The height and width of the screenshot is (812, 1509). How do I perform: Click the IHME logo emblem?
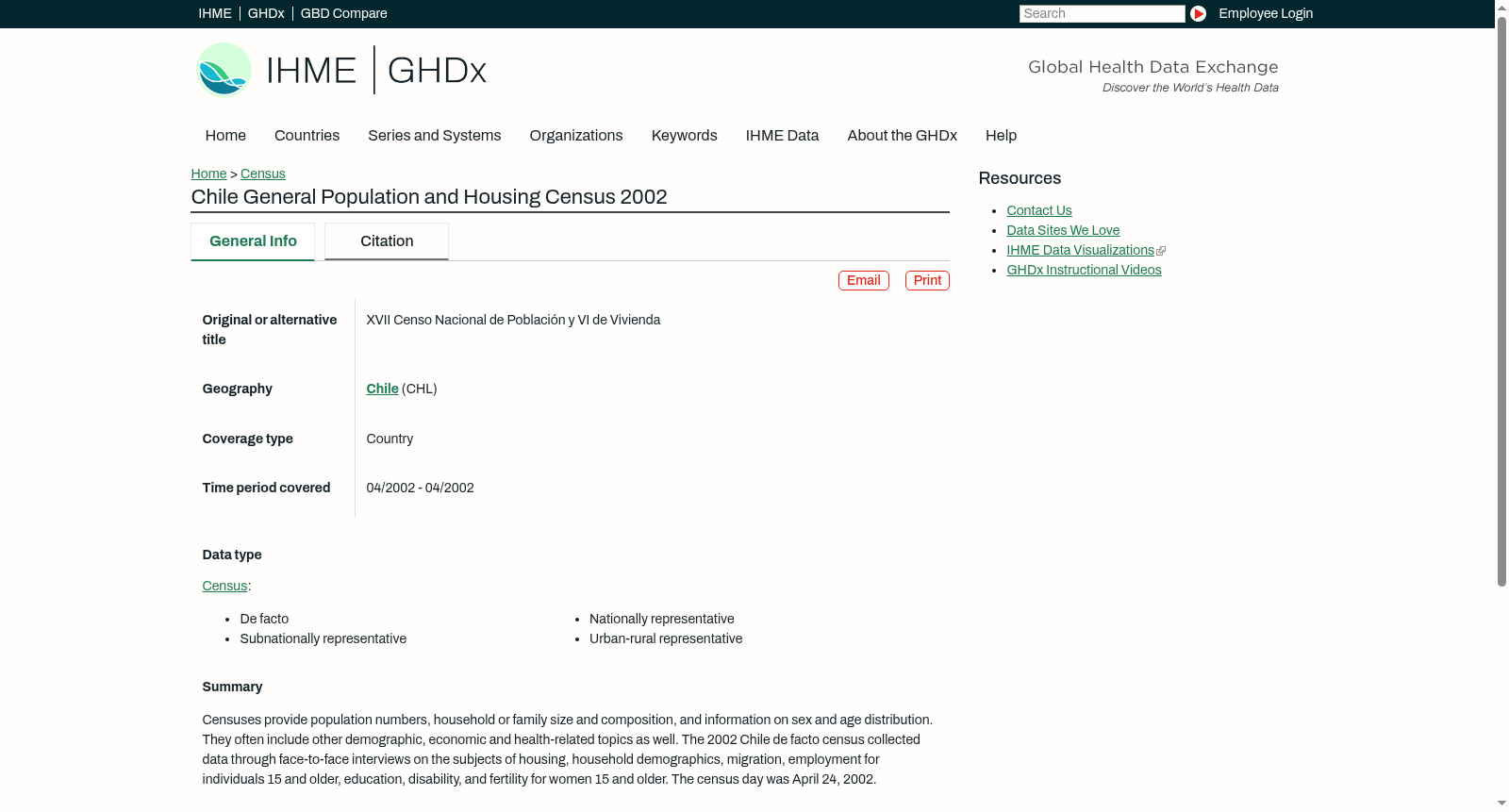tap(224, 70)
